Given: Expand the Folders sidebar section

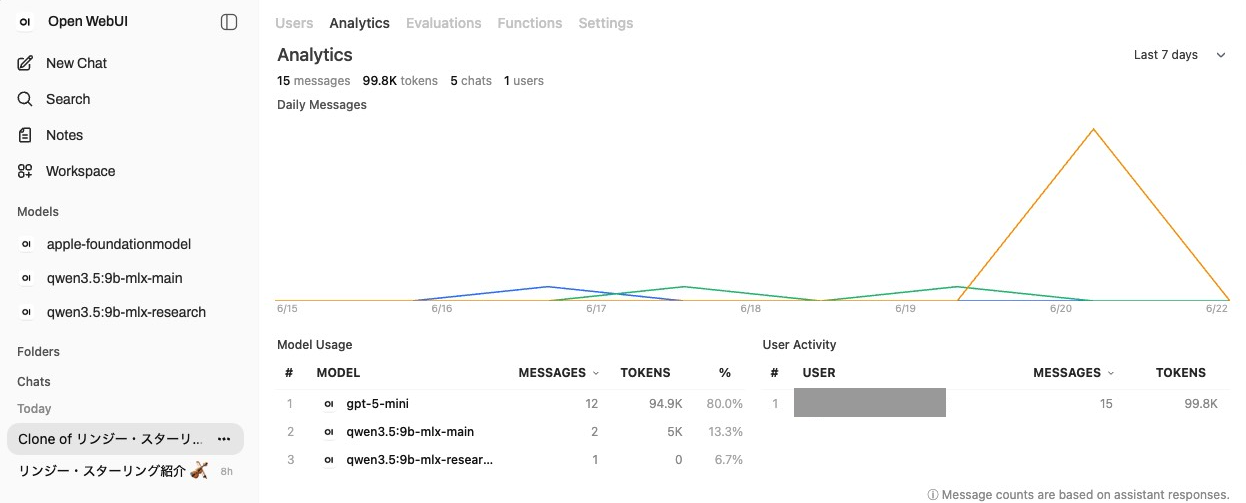Looking at the screenshot, I should point(38,352).
